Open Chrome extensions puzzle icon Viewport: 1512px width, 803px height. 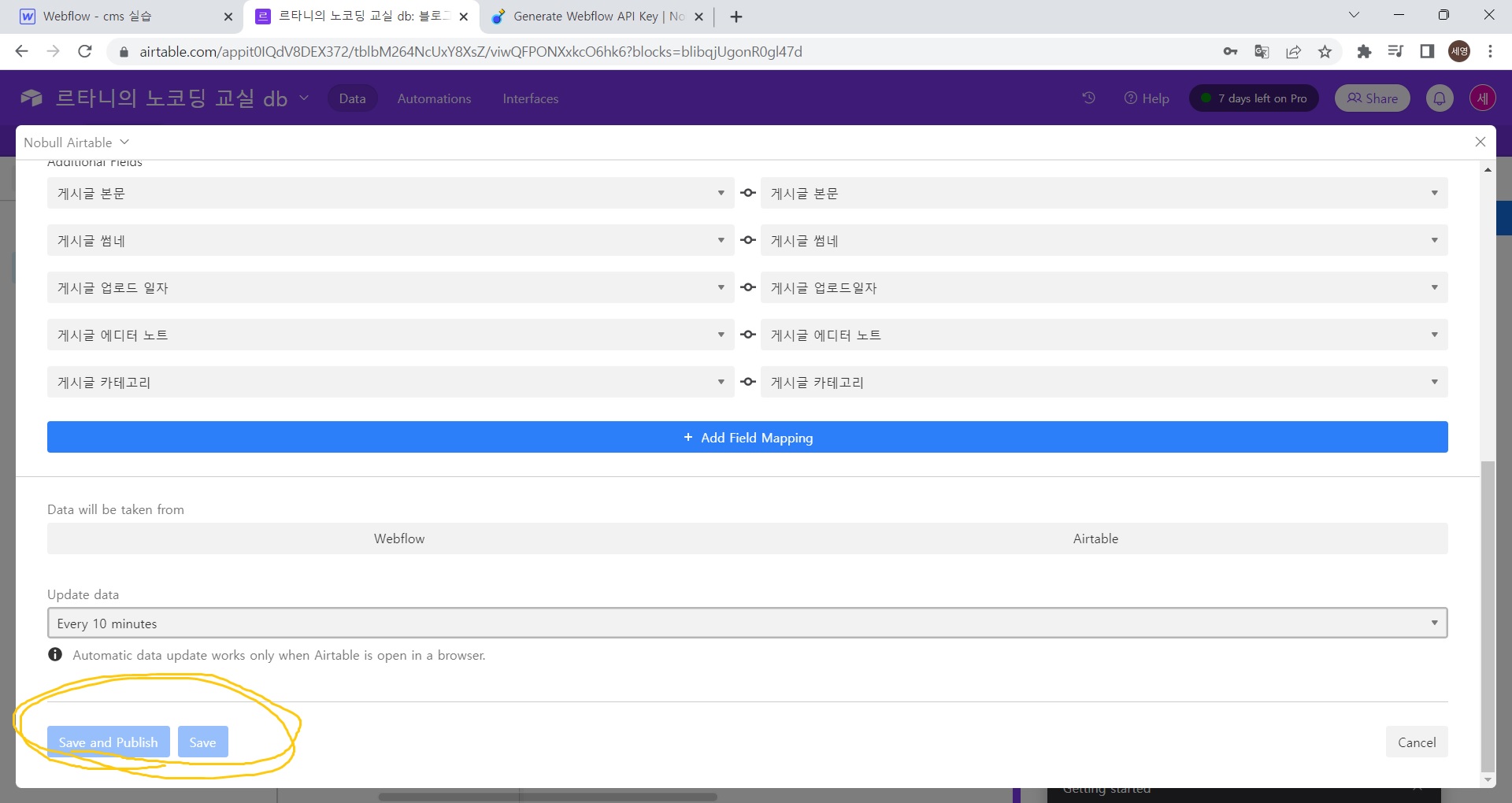coord(1364,51)
